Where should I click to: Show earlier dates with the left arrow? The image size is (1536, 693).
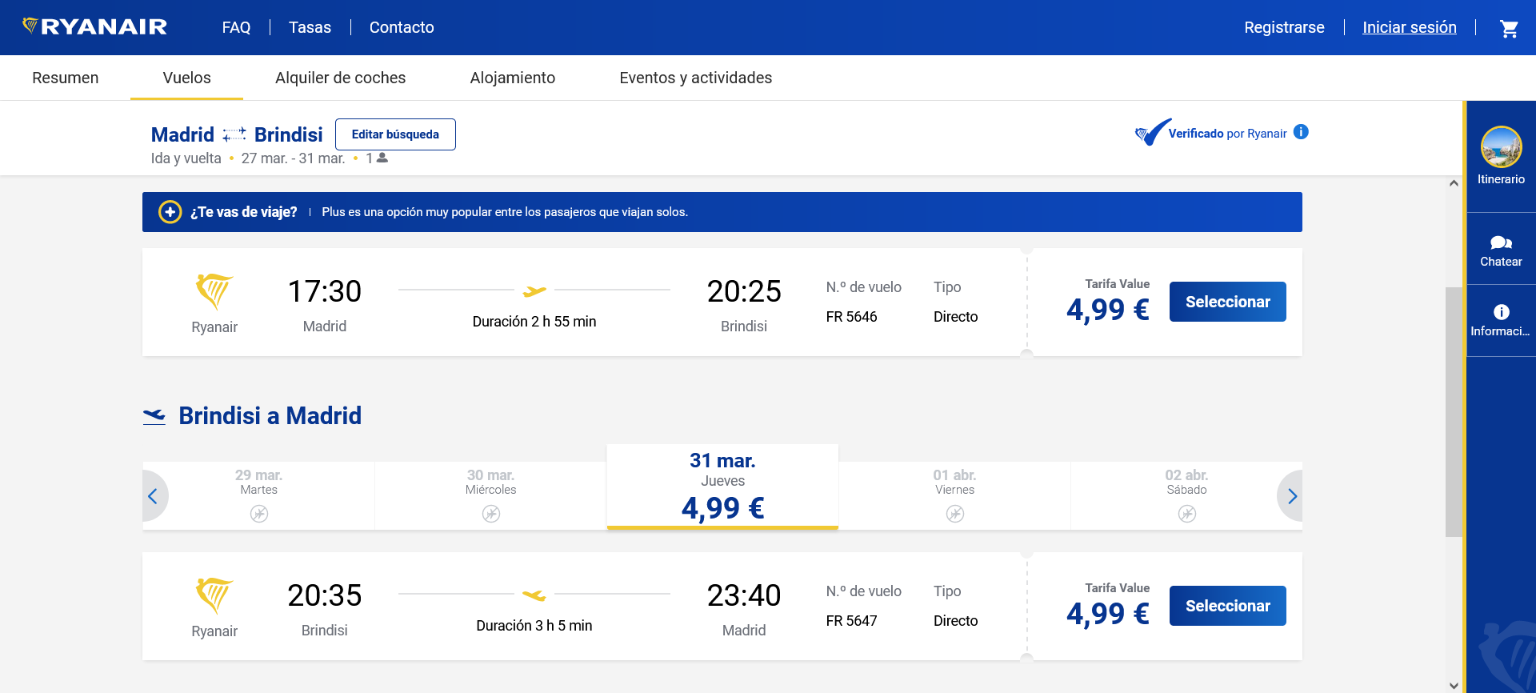coord(154,496)
